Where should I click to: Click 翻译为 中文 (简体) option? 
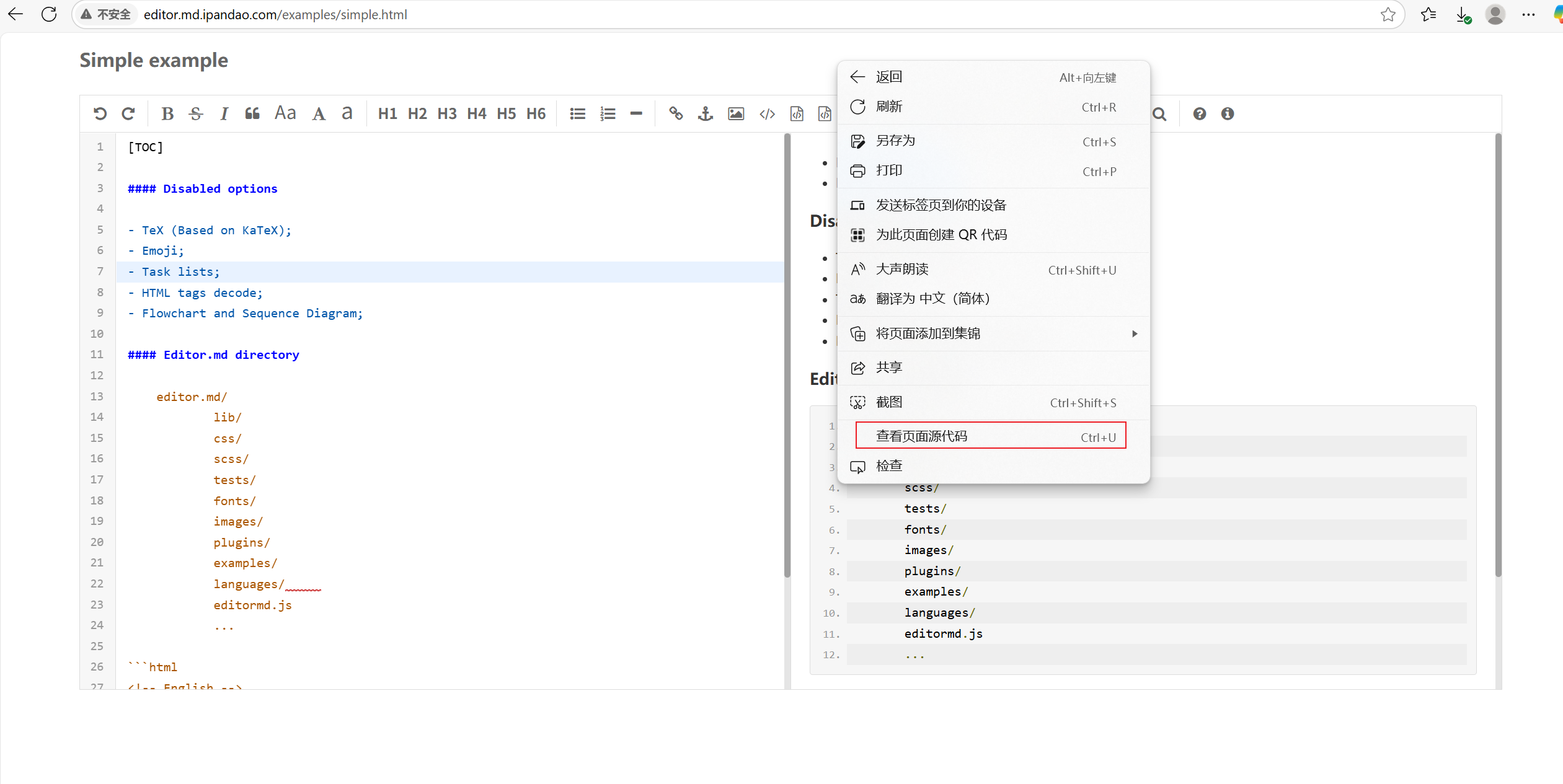[x=932, y=299]
